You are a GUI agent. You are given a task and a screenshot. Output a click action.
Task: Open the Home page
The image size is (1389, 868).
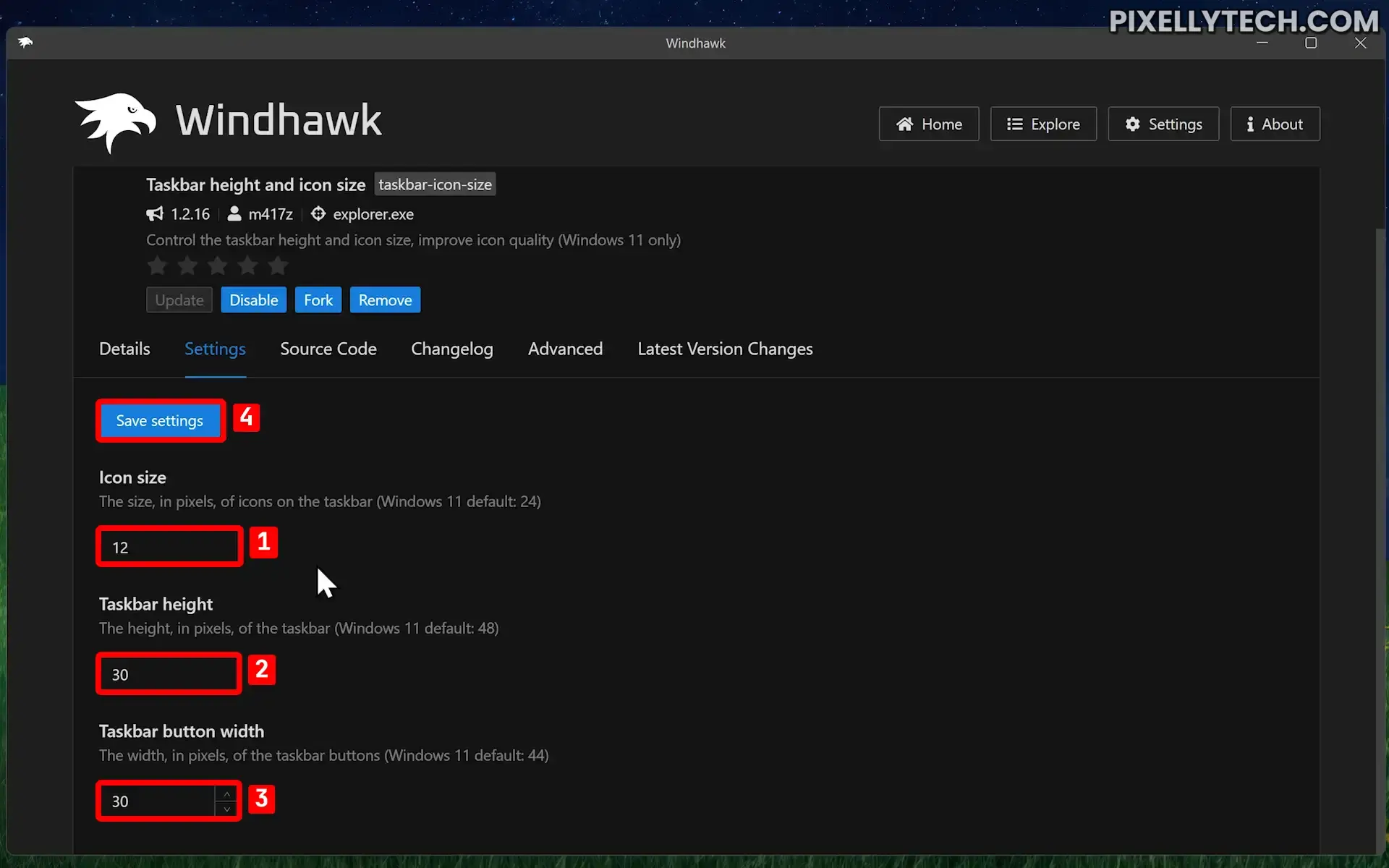929,124
